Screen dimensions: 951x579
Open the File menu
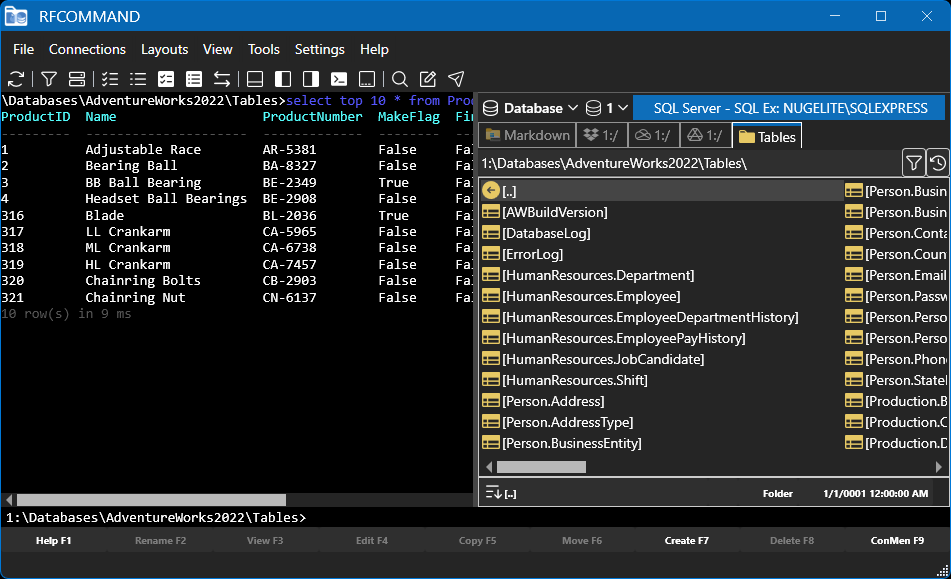tap(24, 49)
